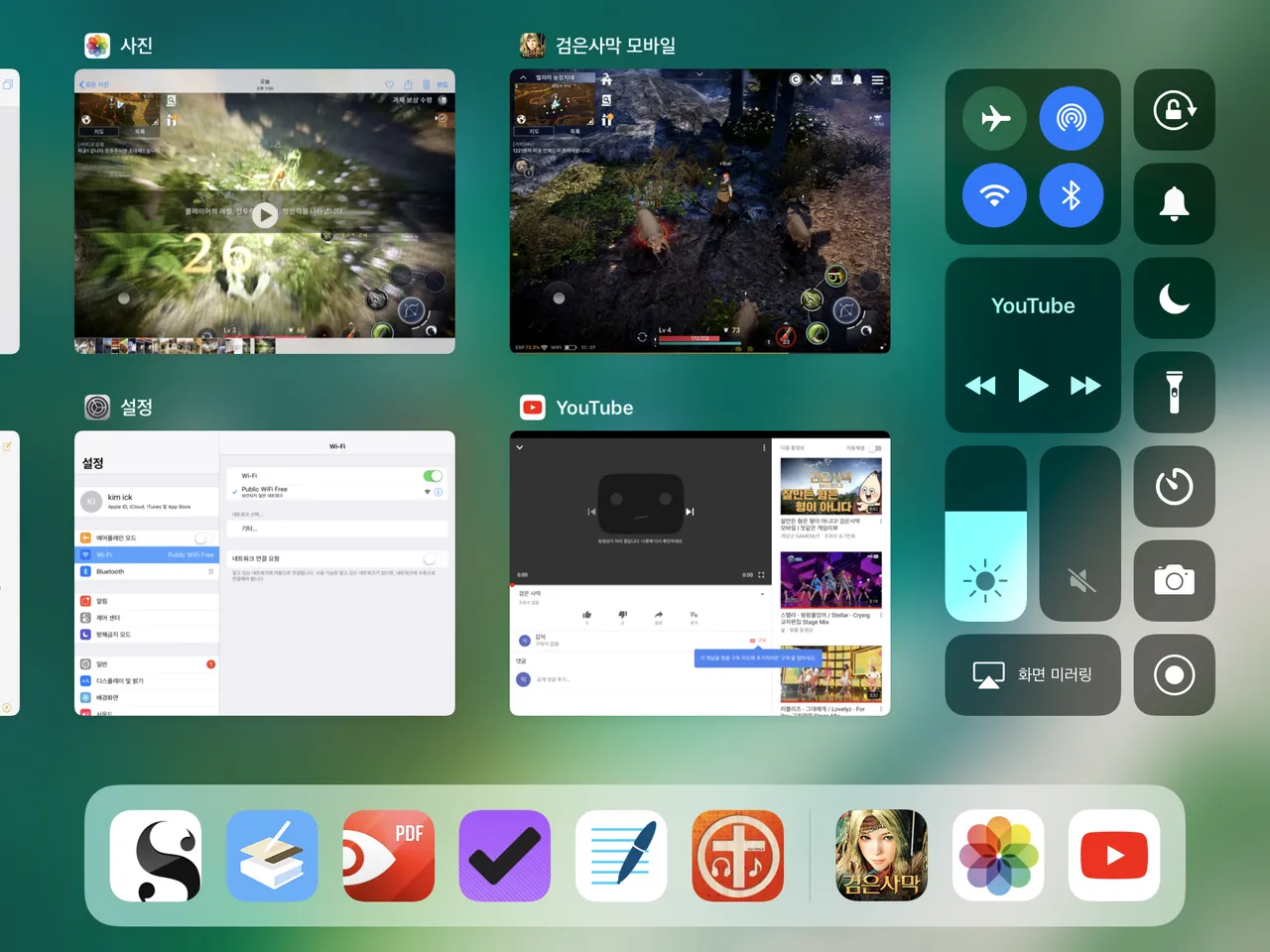Image resolution: width=1270 pixels, height=952 pixels.
Task: Play YouTube media in Control Center
Action: [x=1033, y=385]
